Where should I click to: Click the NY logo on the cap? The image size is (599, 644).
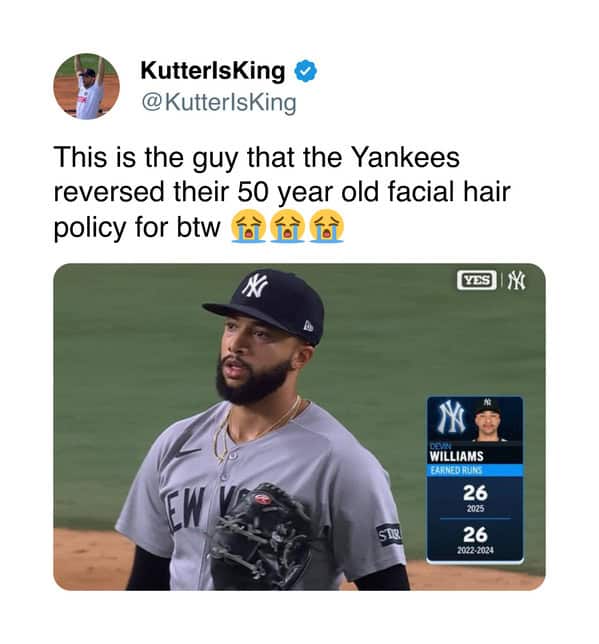coord(255,285)
